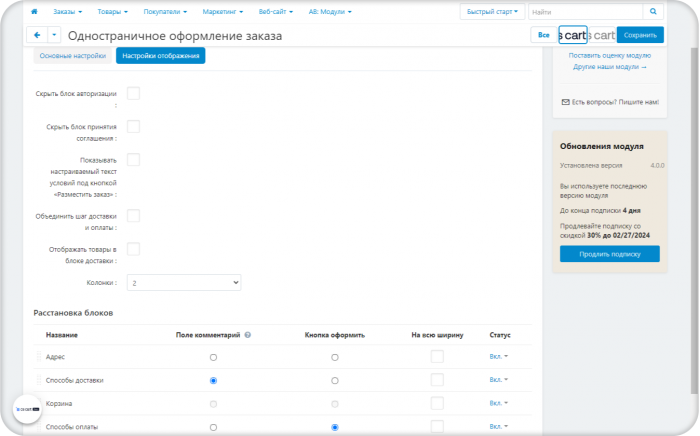Screen dimensions: 700x436
Task: Toggle Объединить шаг доставки и оплаты checkbox
Action: pyautogui.click(x=133, y=216)
